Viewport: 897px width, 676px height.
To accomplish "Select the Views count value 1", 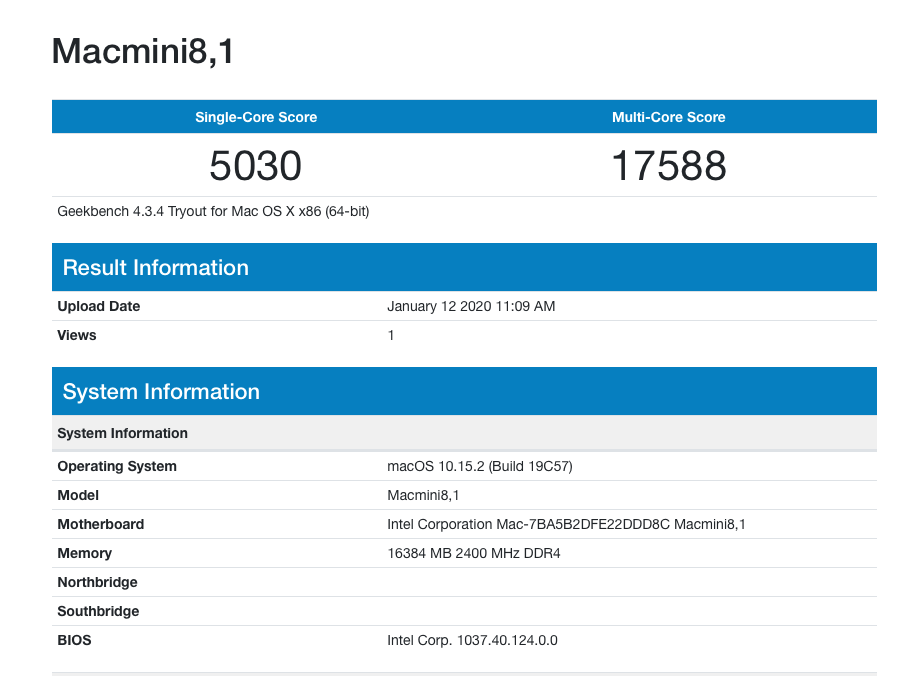I will (391, 335).
